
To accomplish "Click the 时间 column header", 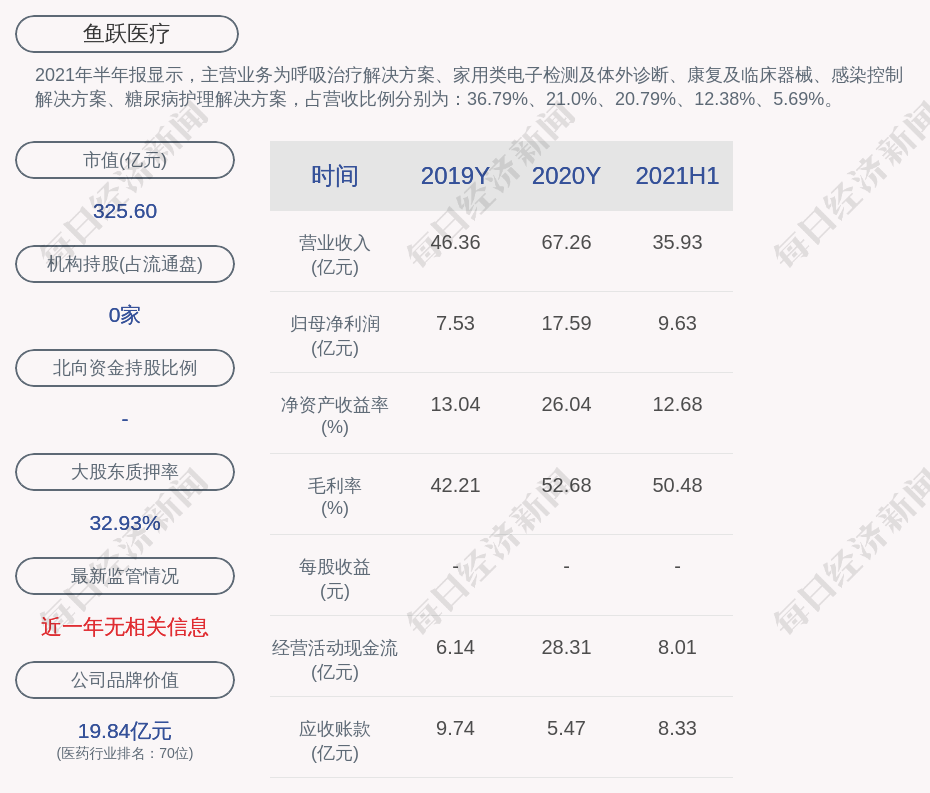I will [335, 176].
